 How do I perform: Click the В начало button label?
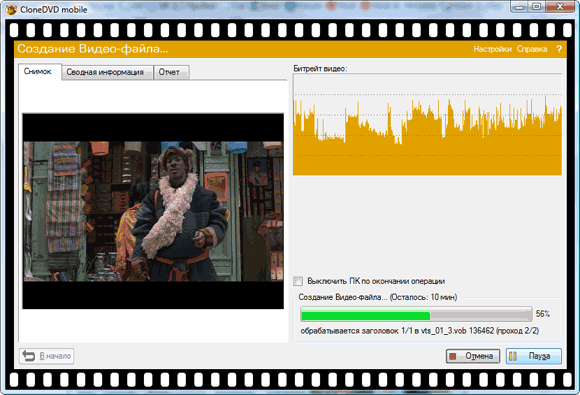pos(55,356)
